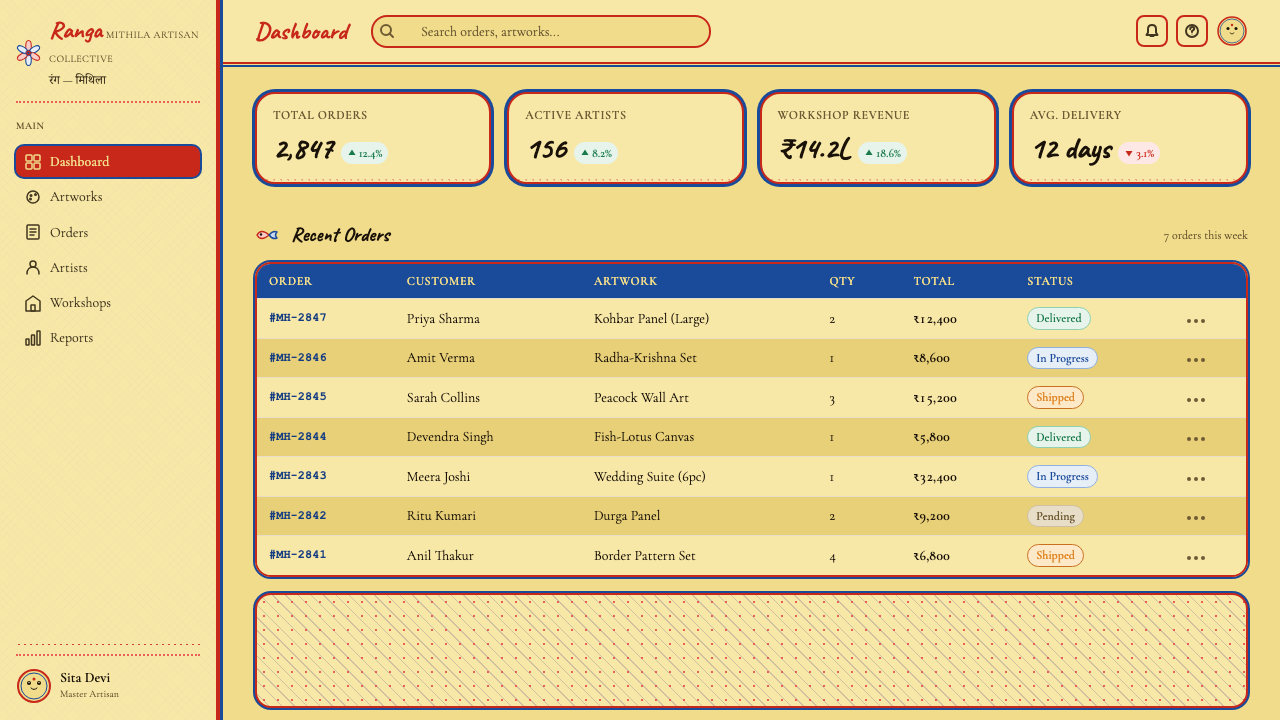
Task: Click the Total Orders card
Action: [373, 138]
